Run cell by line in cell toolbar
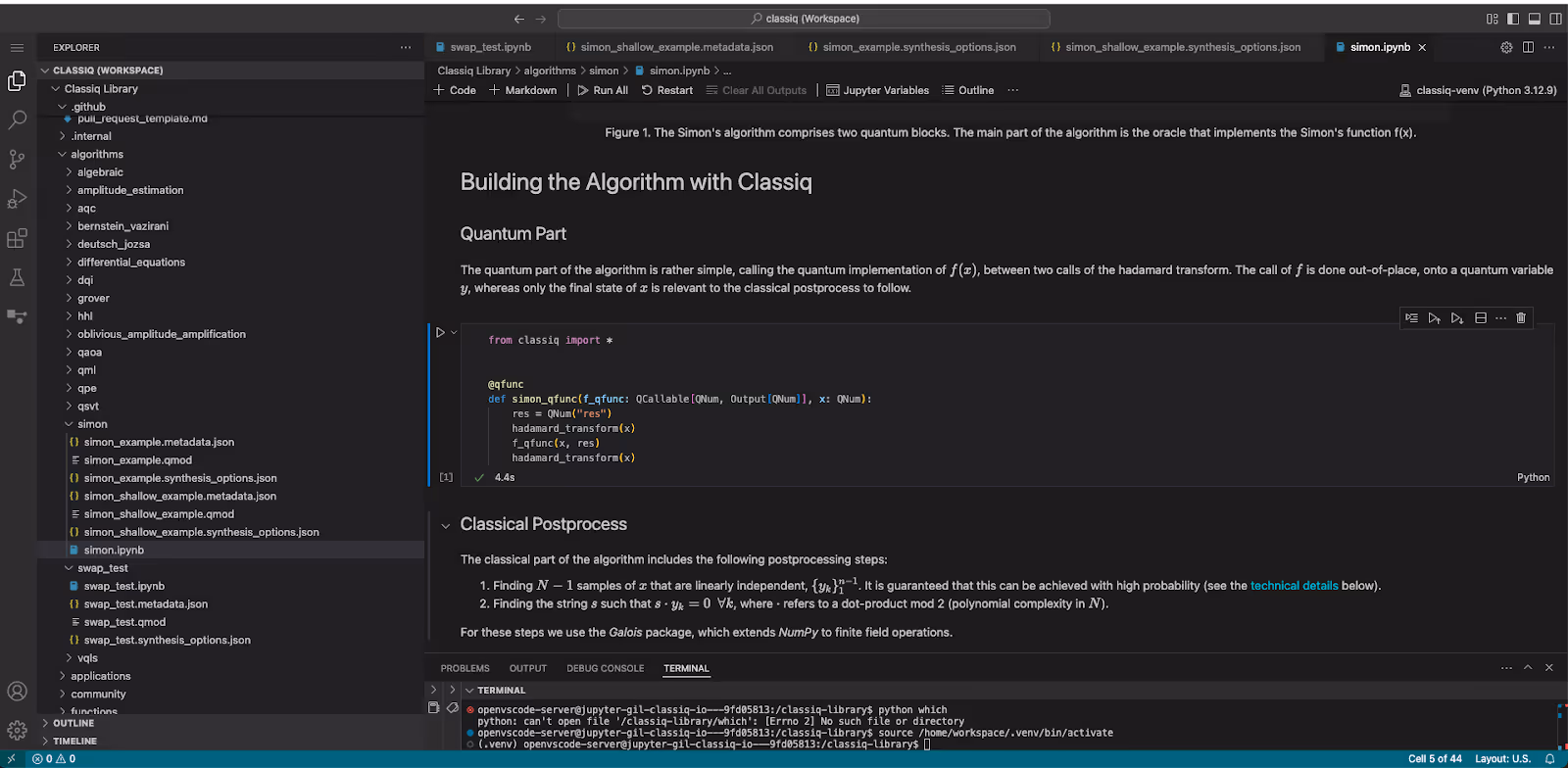1568x768 pixels. click(x=1411, y=317)
